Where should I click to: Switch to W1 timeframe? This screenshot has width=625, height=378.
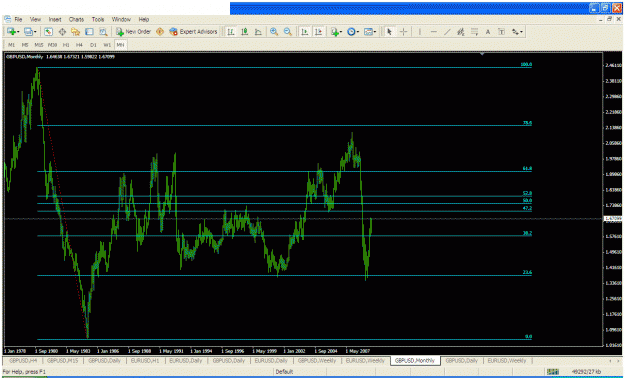click(x=107, y=45)
